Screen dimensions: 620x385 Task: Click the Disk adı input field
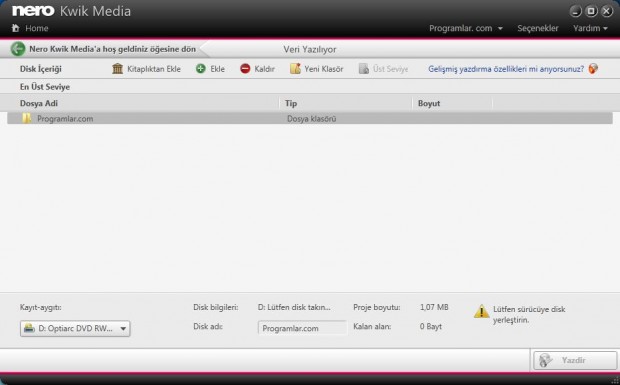[x=302, y=328]
